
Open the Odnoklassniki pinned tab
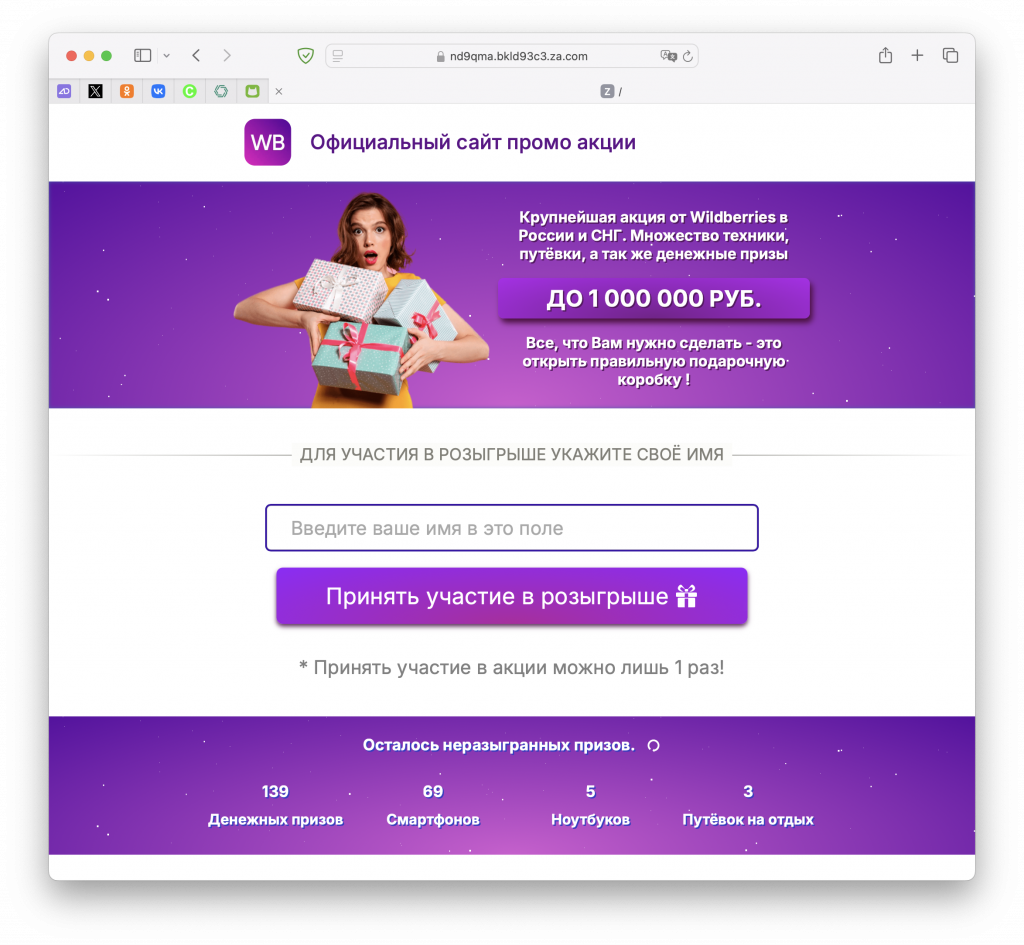[x=127, y=91]
